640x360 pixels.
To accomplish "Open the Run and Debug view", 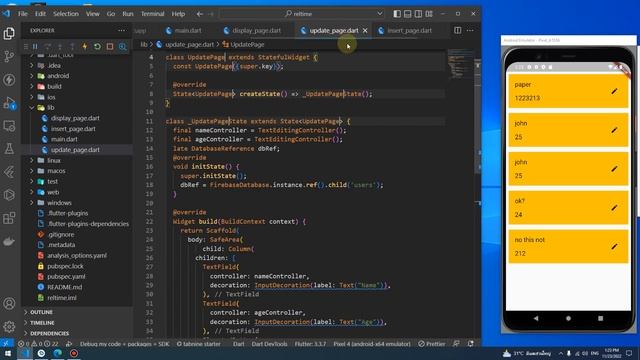I will (9, 103).
